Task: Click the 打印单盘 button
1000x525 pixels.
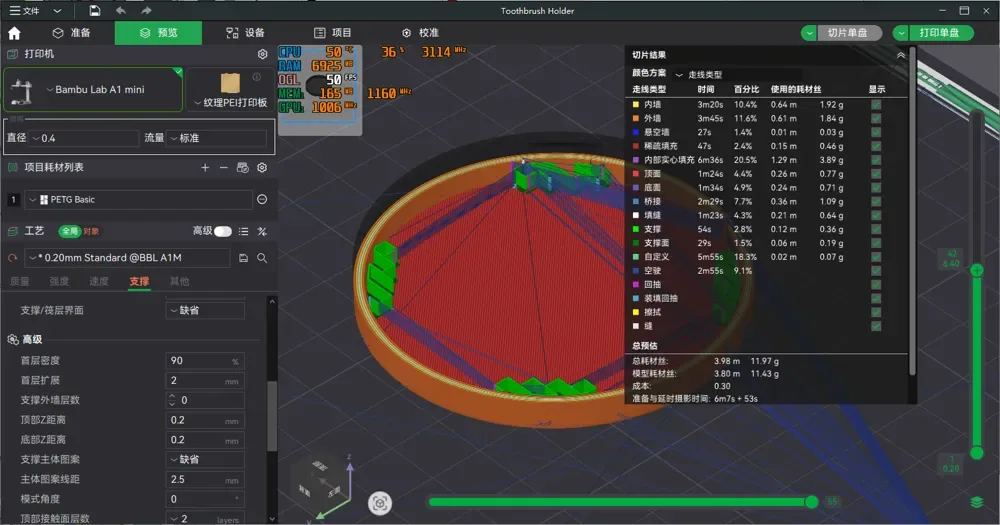Action: click(x=941, y=33)
